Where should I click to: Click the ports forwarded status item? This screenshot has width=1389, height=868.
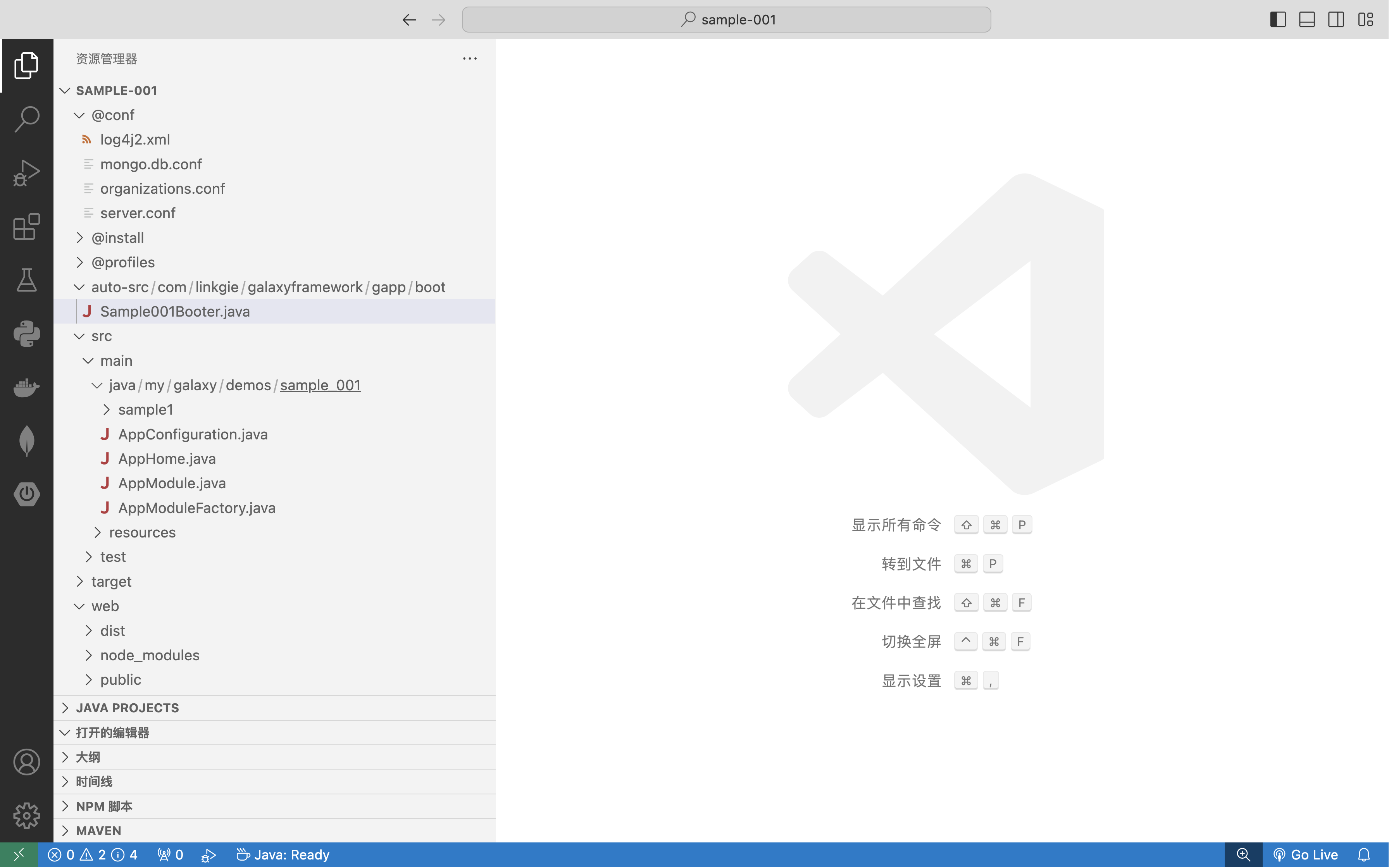(171, 855)
